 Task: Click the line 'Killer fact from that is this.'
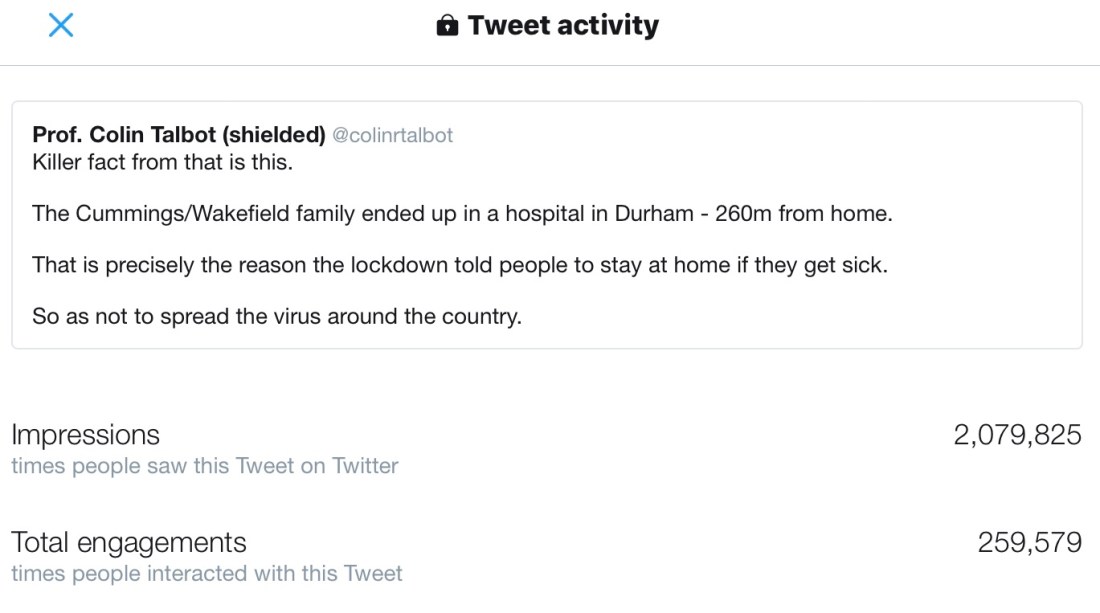pos(163,162)
